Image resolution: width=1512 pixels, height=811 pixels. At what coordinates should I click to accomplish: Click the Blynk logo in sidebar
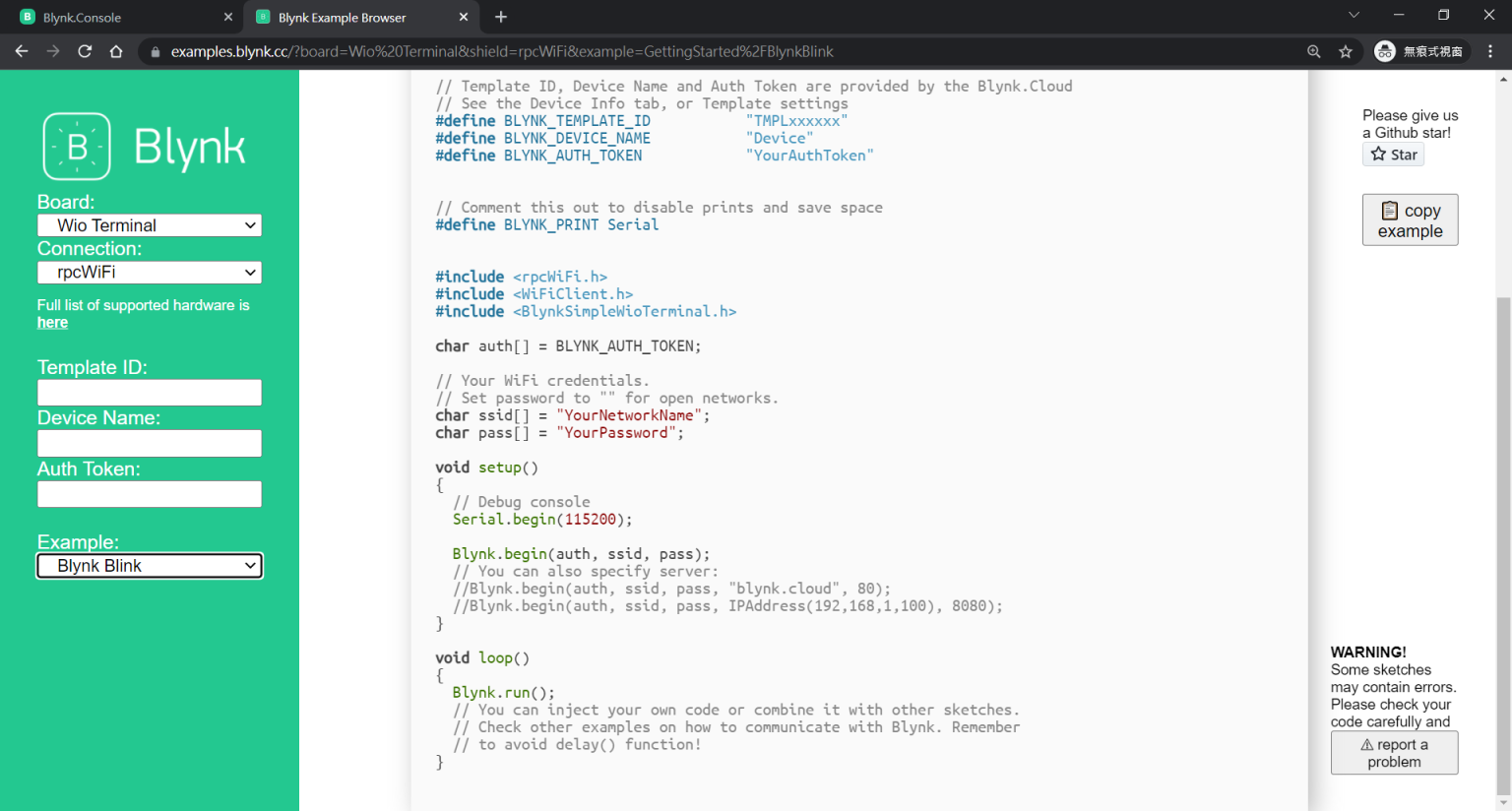point(144,147)
